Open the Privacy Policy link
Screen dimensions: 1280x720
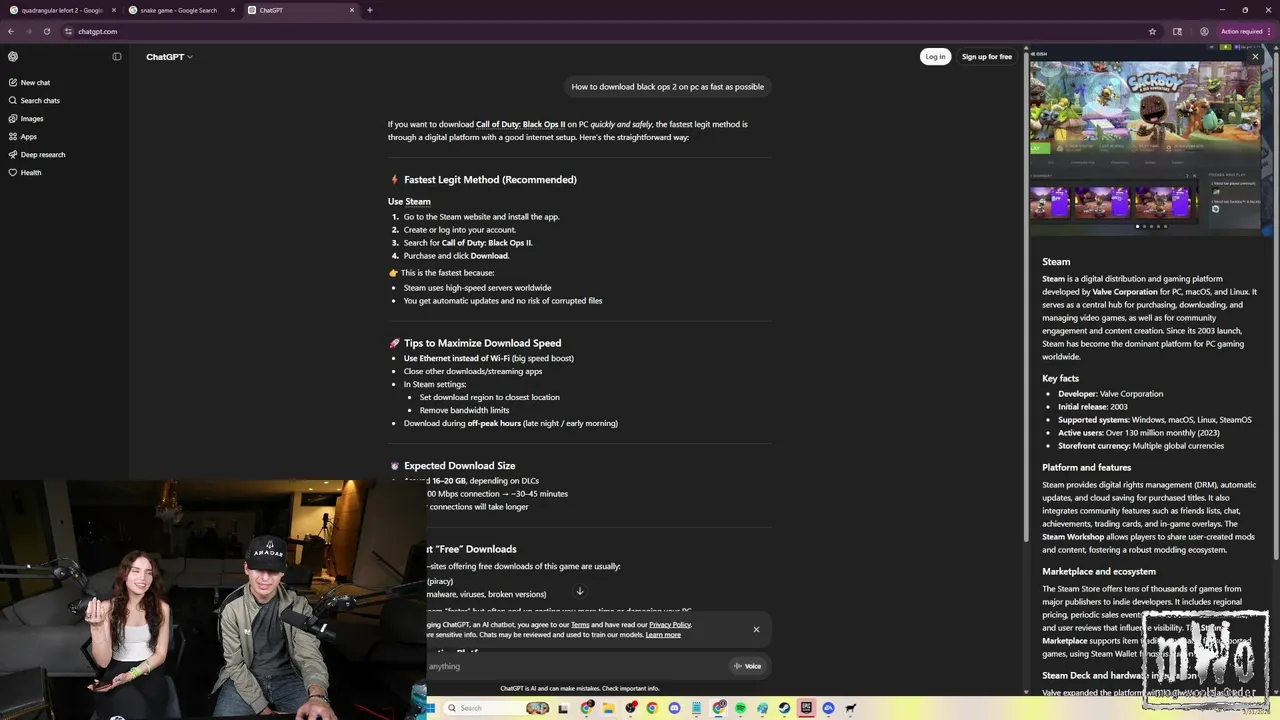670,624
